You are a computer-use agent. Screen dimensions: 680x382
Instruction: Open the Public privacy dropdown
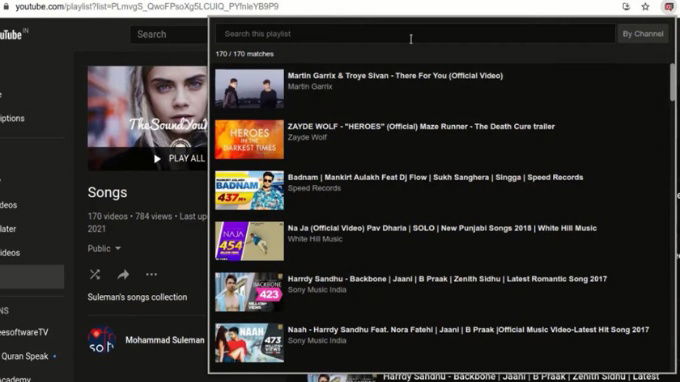tap(104, 248)
